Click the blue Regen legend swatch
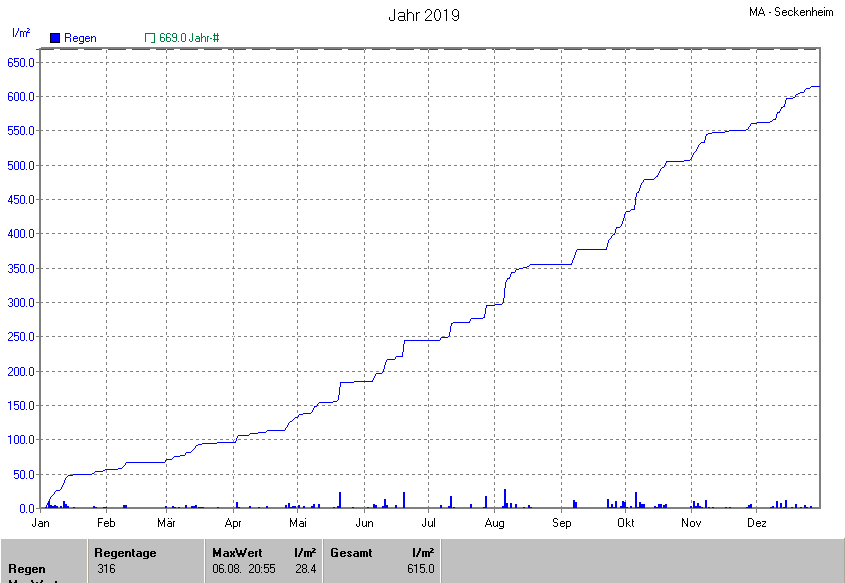 click(x=55, y=38)
